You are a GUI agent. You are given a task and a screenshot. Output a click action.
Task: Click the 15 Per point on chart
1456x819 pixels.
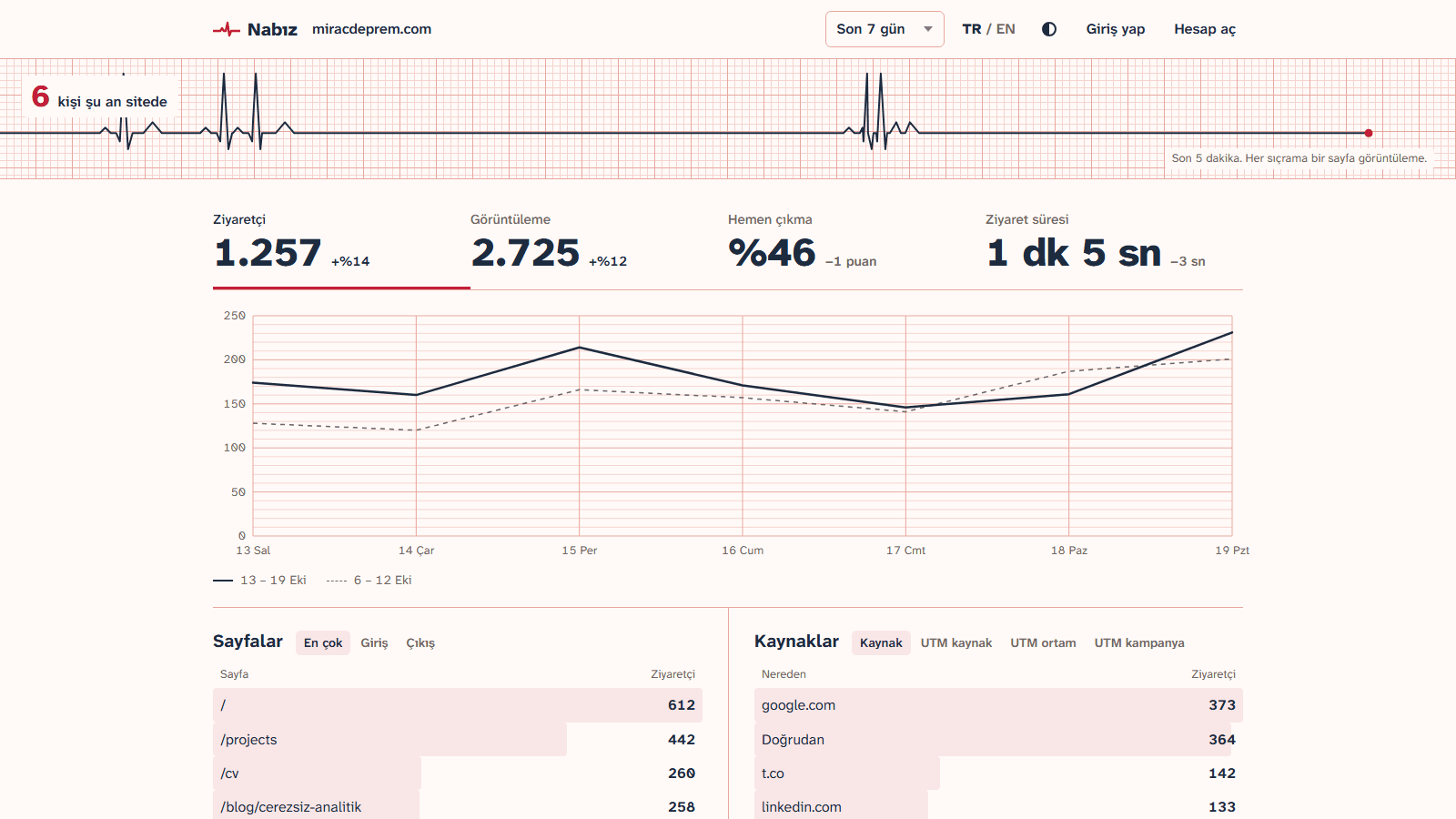(580, 348)
